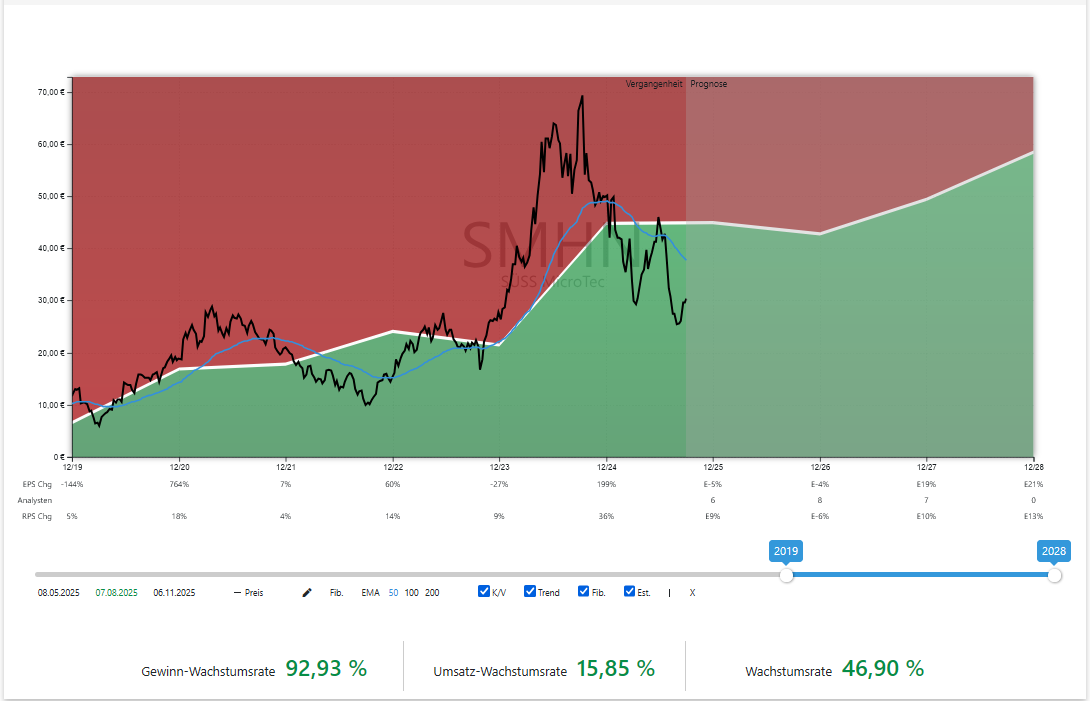Toggle the Fib. checkbox
Image resolution: width=1090 pixels, height=701 pixels.
584,592
